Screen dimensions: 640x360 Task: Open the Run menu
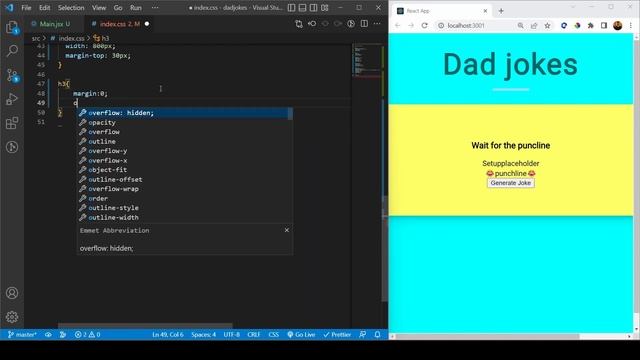[136, 8]
